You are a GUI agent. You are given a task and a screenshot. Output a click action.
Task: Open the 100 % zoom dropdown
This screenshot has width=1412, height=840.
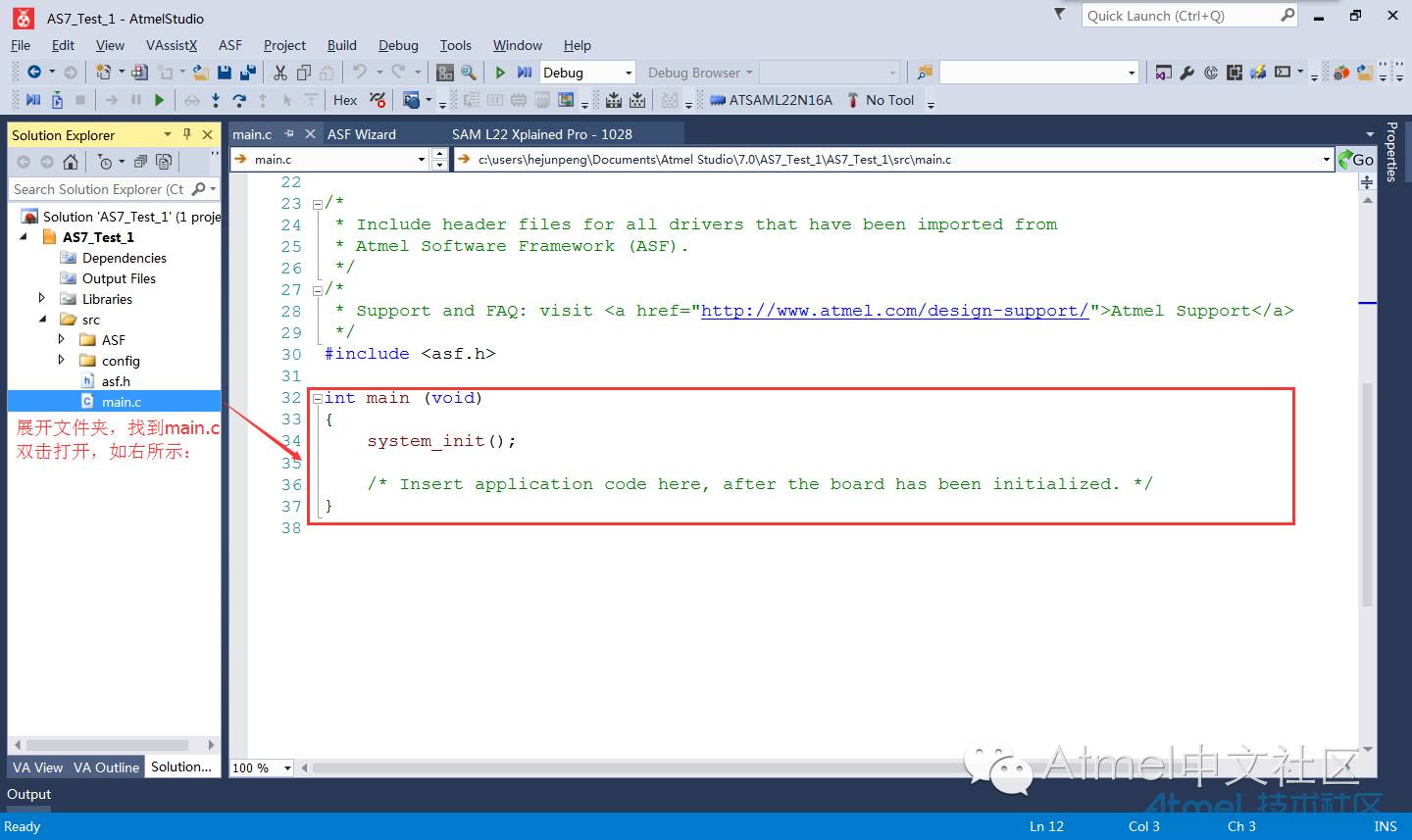point(287,767)
